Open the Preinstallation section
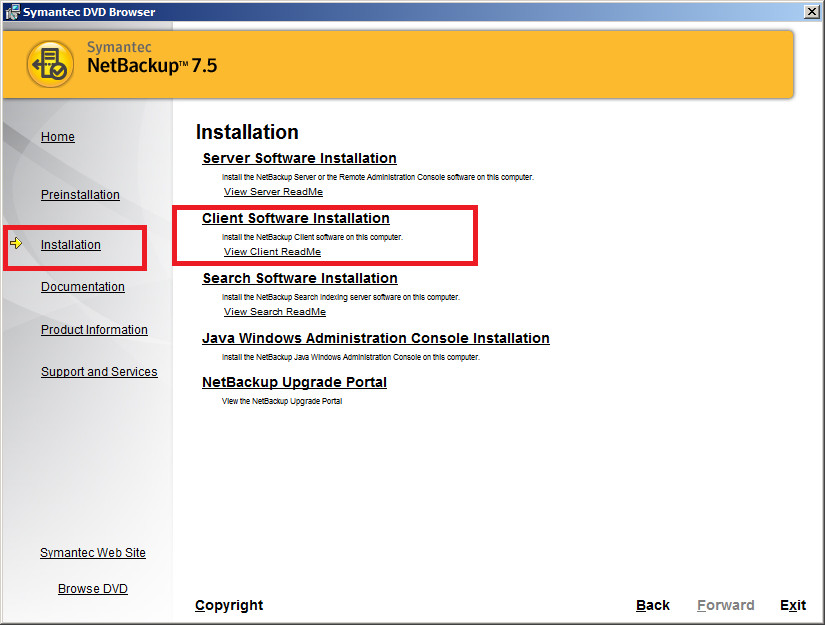Image resolution: width=825 pixels, height=625 pixels. 80,195
